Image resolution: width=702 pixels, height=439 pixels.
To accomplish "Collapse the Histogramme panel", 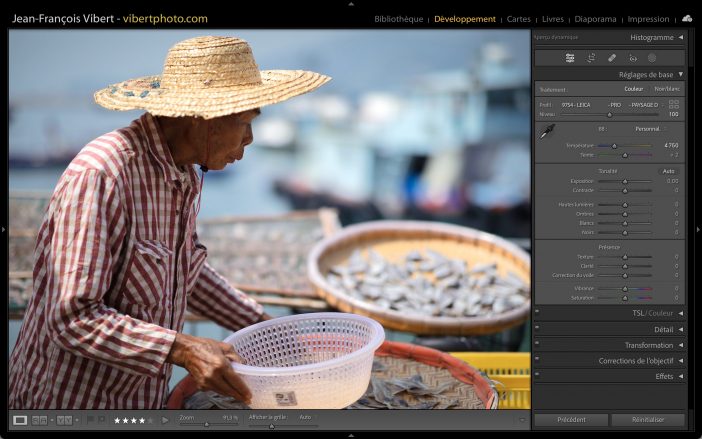I will click(681, 38).
